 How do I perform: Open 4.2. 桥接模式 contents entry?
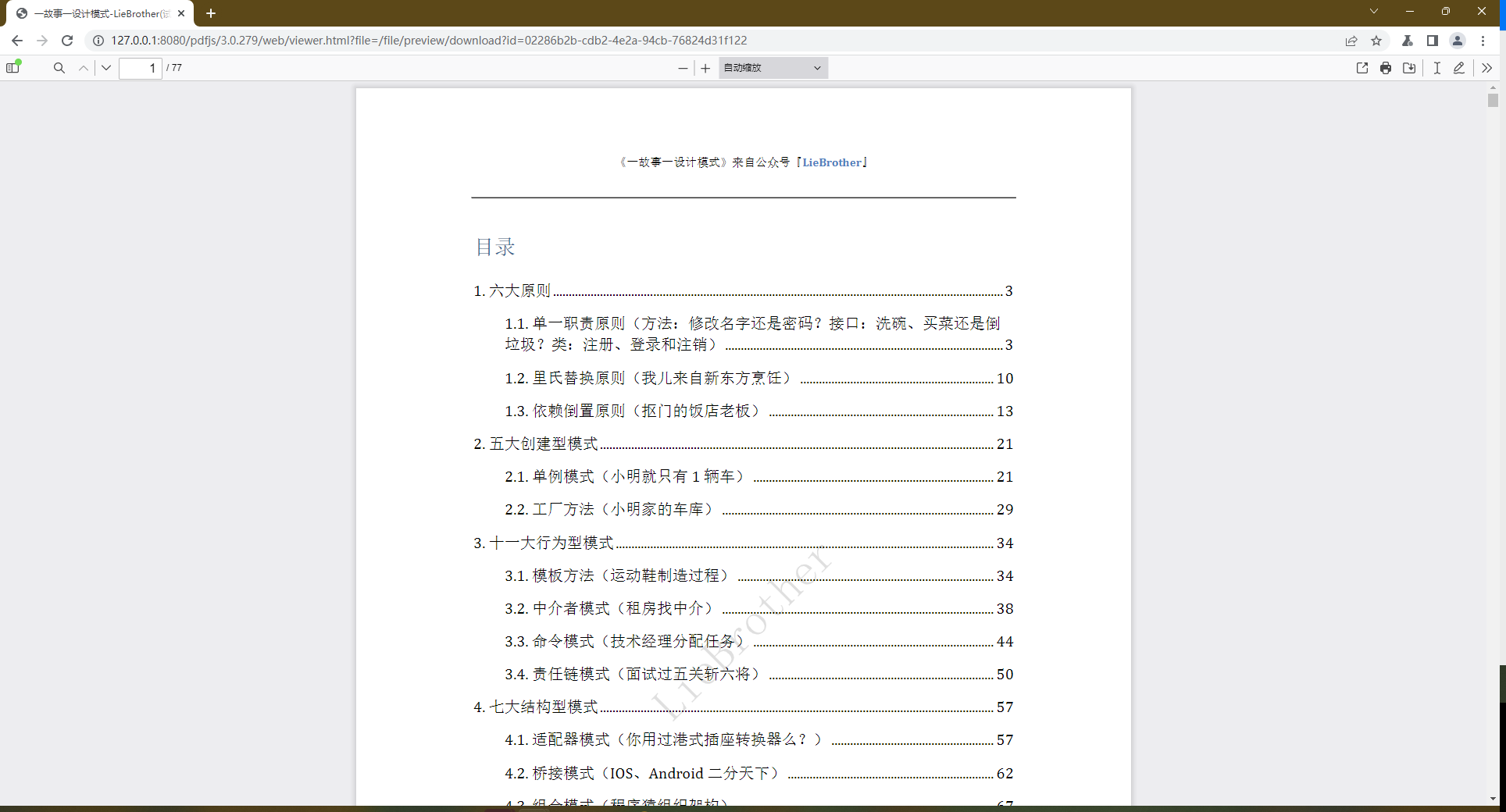pos(758,773)
